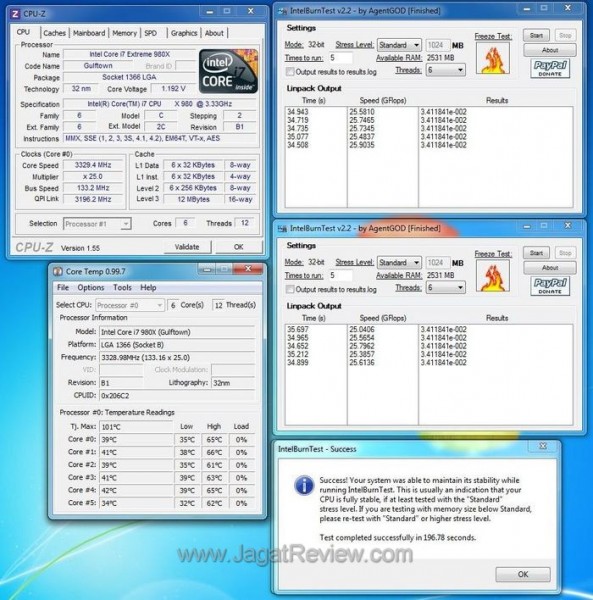The width and height of the screenshot is (593, 600).
Task: Click Core Speed value 3329.4 MHz
Action: pos(93,165)
